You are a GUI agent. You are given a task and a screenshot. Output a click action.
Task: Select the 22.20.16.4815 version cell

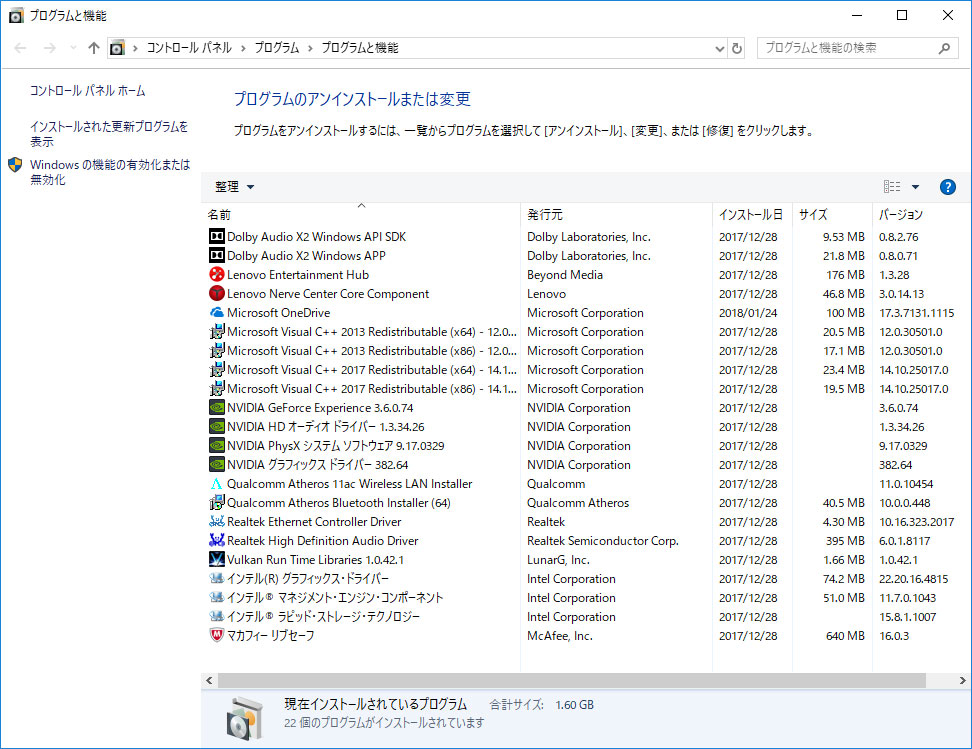[x=913, y=578]
